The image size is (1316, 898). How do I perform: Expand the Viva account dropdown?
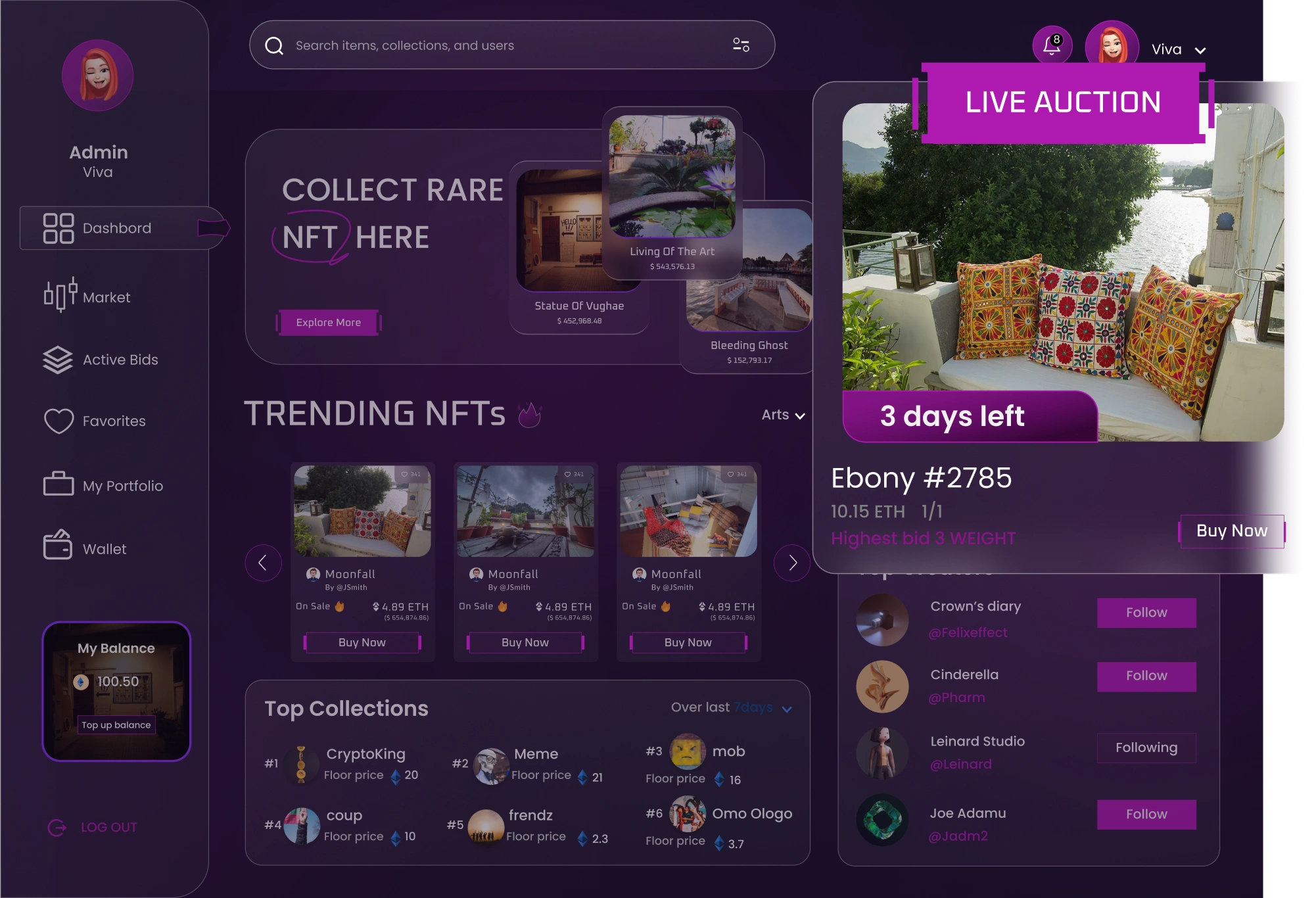click(1200, 51)
